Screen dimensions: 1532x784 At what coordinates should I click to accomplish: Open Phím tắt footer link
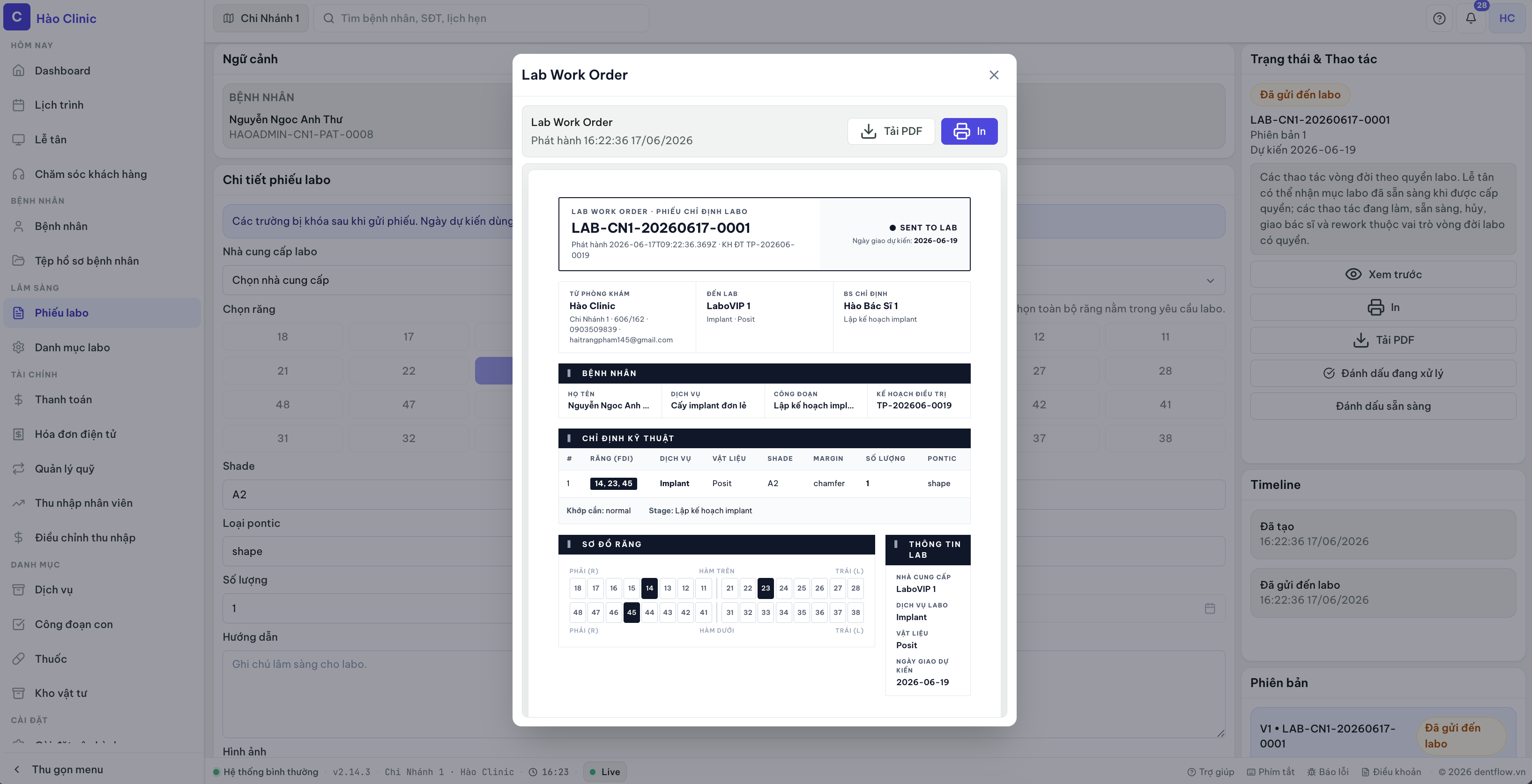[x=1270, y=772]
